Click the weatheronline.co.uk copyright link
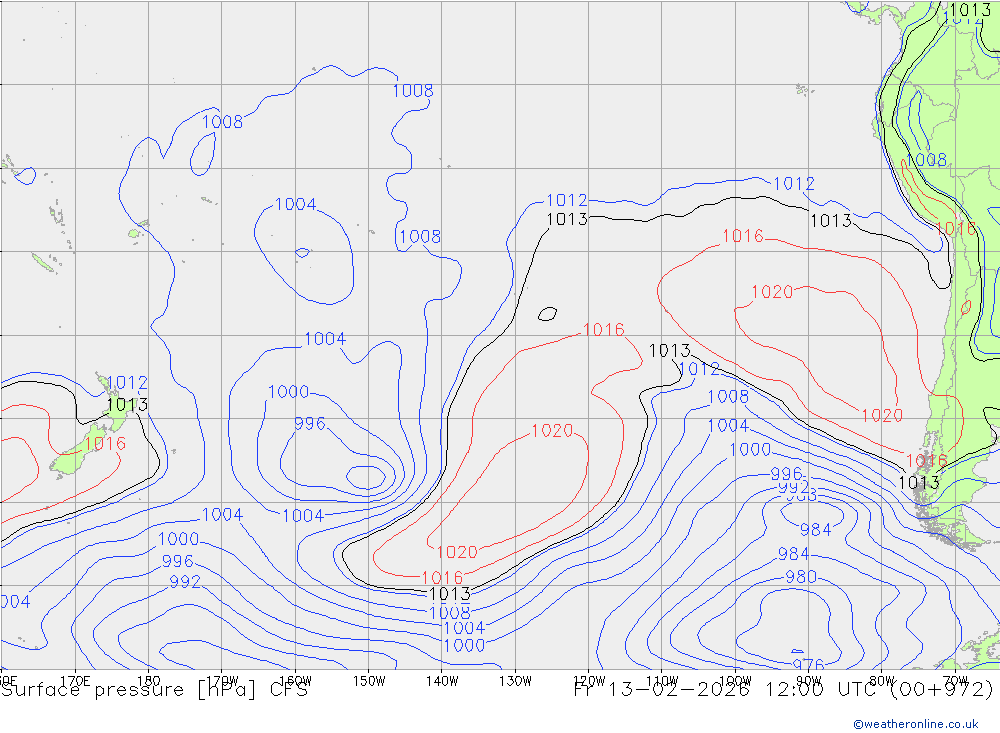1000x733 pixels. 915,723
